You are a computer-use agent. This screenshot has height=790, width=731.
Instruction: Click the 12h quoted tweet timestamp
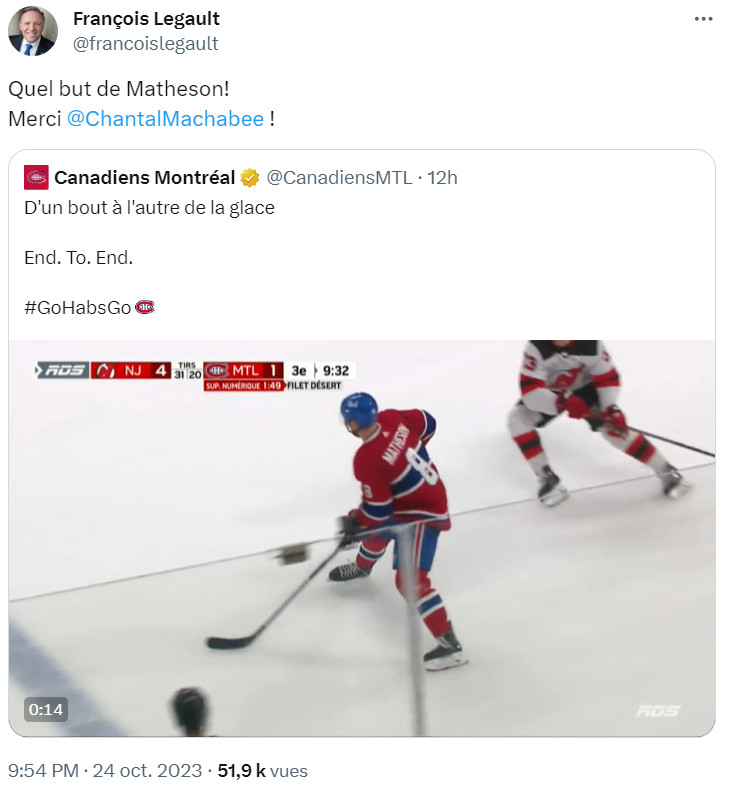click(x=442, y=178)
